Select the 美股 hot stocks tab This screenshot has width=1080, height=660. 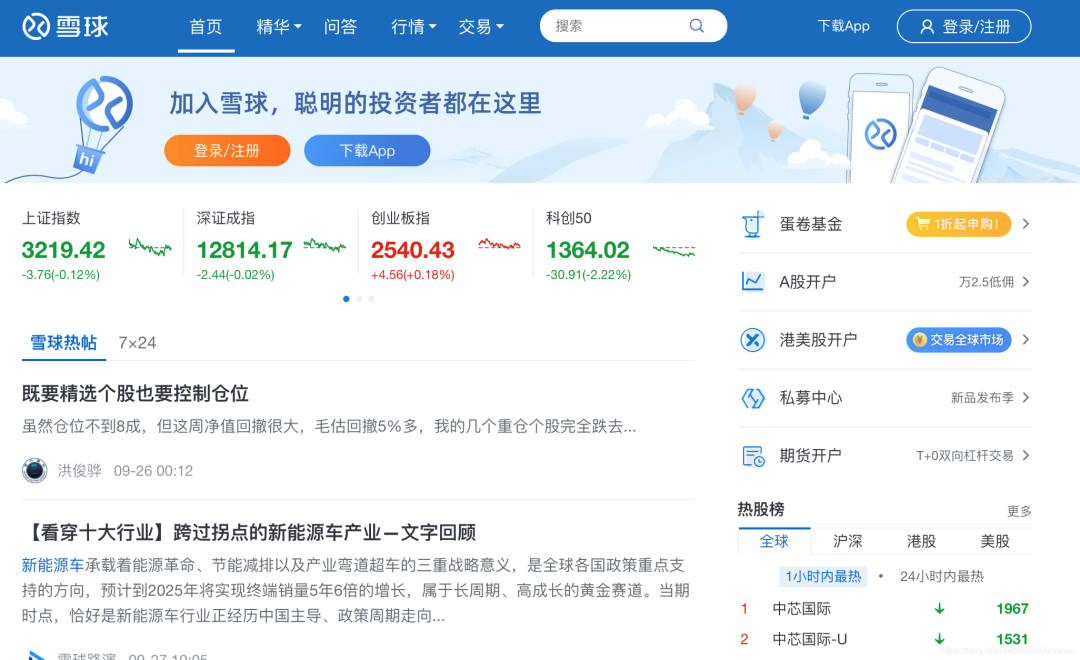point(995,541)
